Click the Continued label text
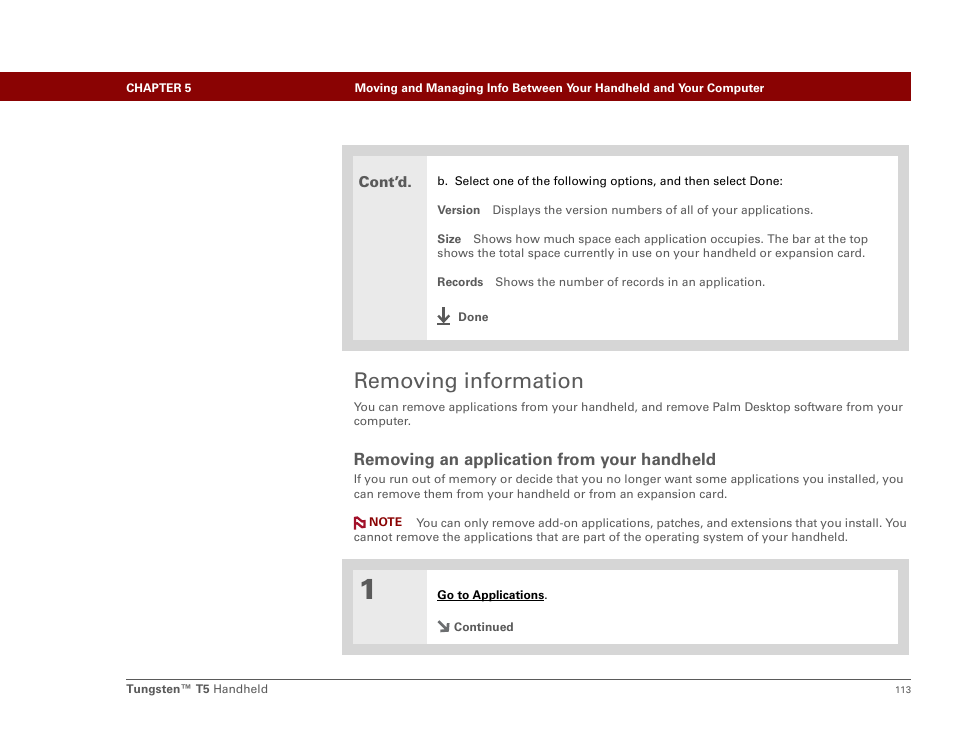 (x=484, y=627)
